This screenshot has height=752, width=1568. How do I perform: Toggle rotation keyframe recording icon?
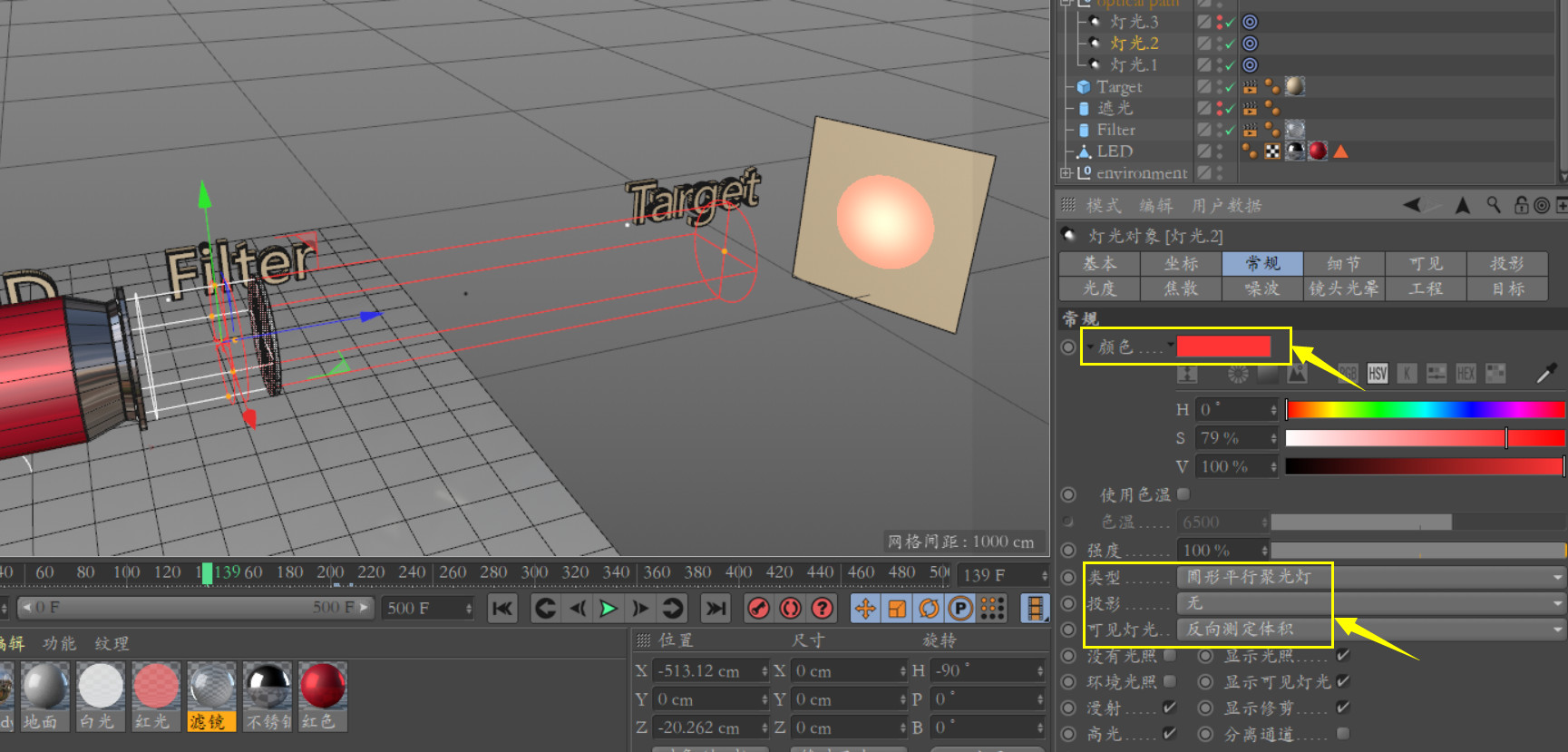point(929,608)
